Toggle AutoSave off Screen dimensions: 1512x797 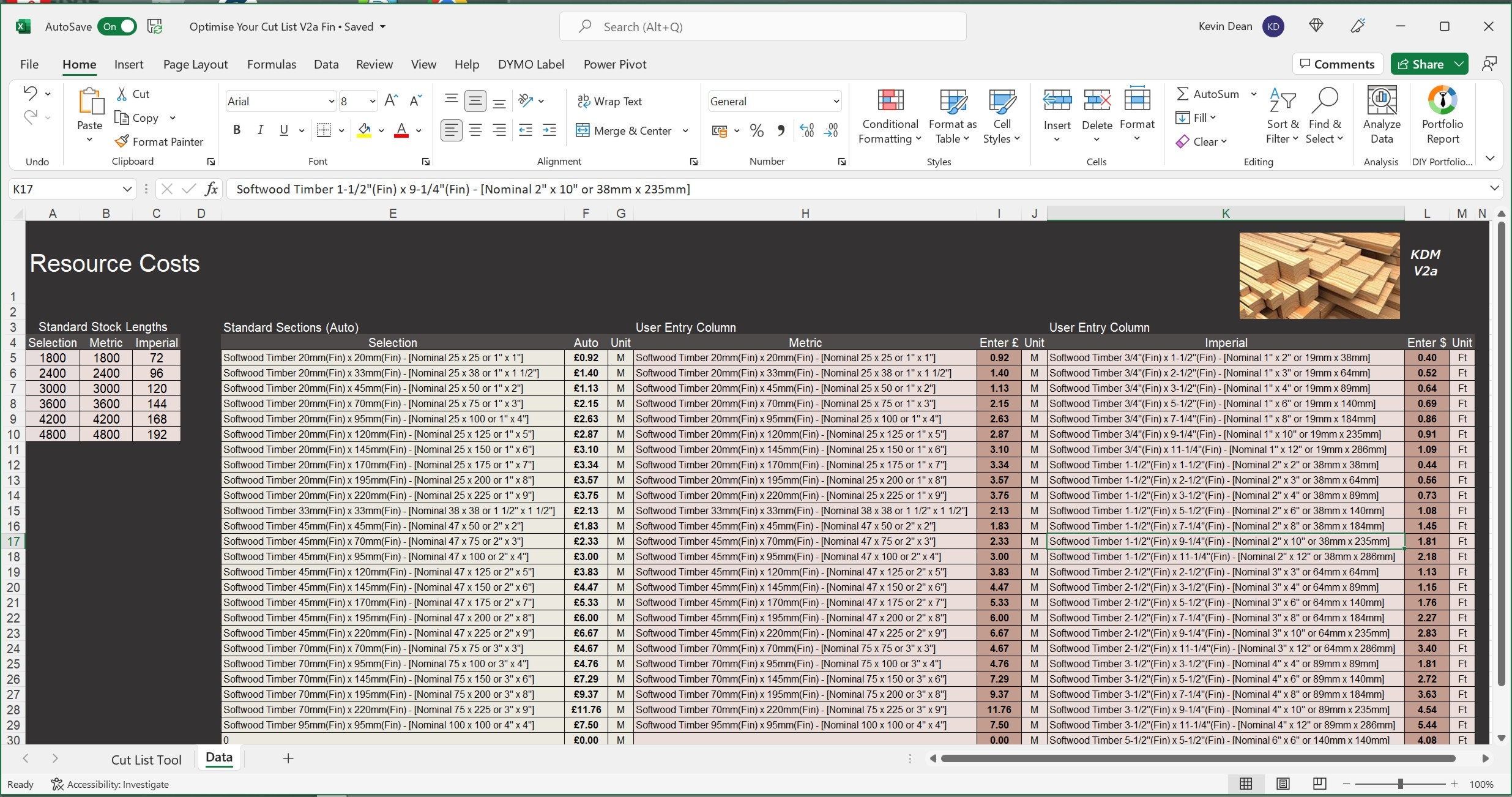click(116, 26)
